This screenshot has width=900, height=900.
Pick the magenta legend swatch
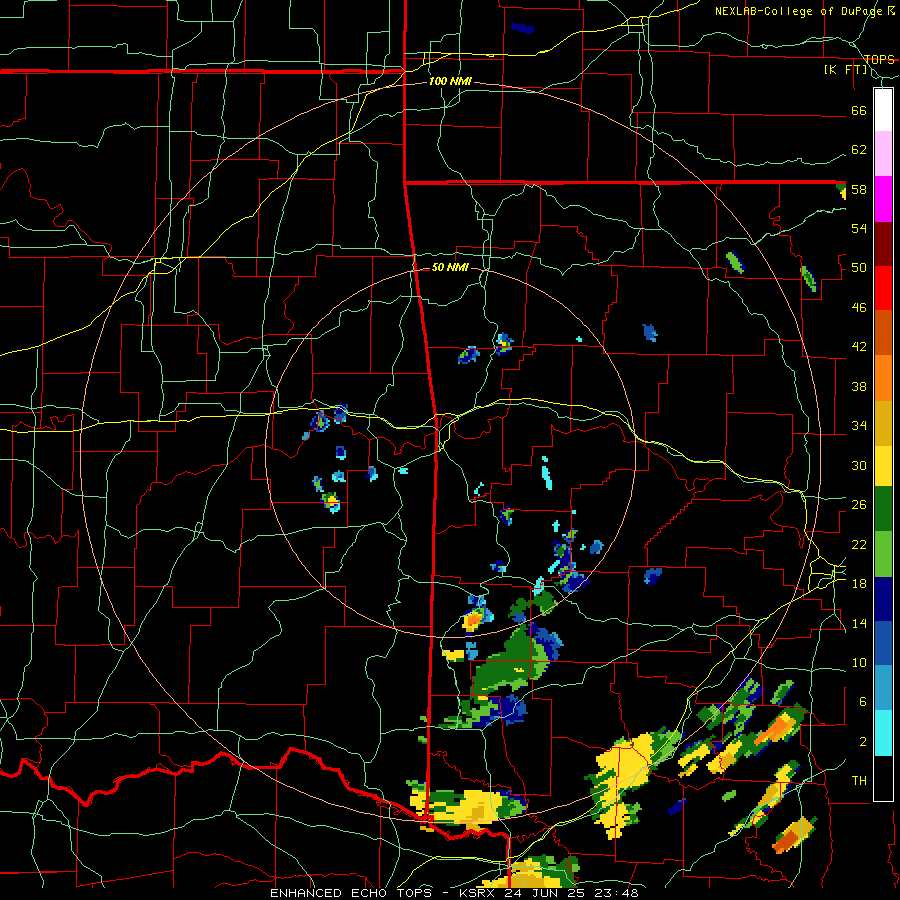click(883, 199)
